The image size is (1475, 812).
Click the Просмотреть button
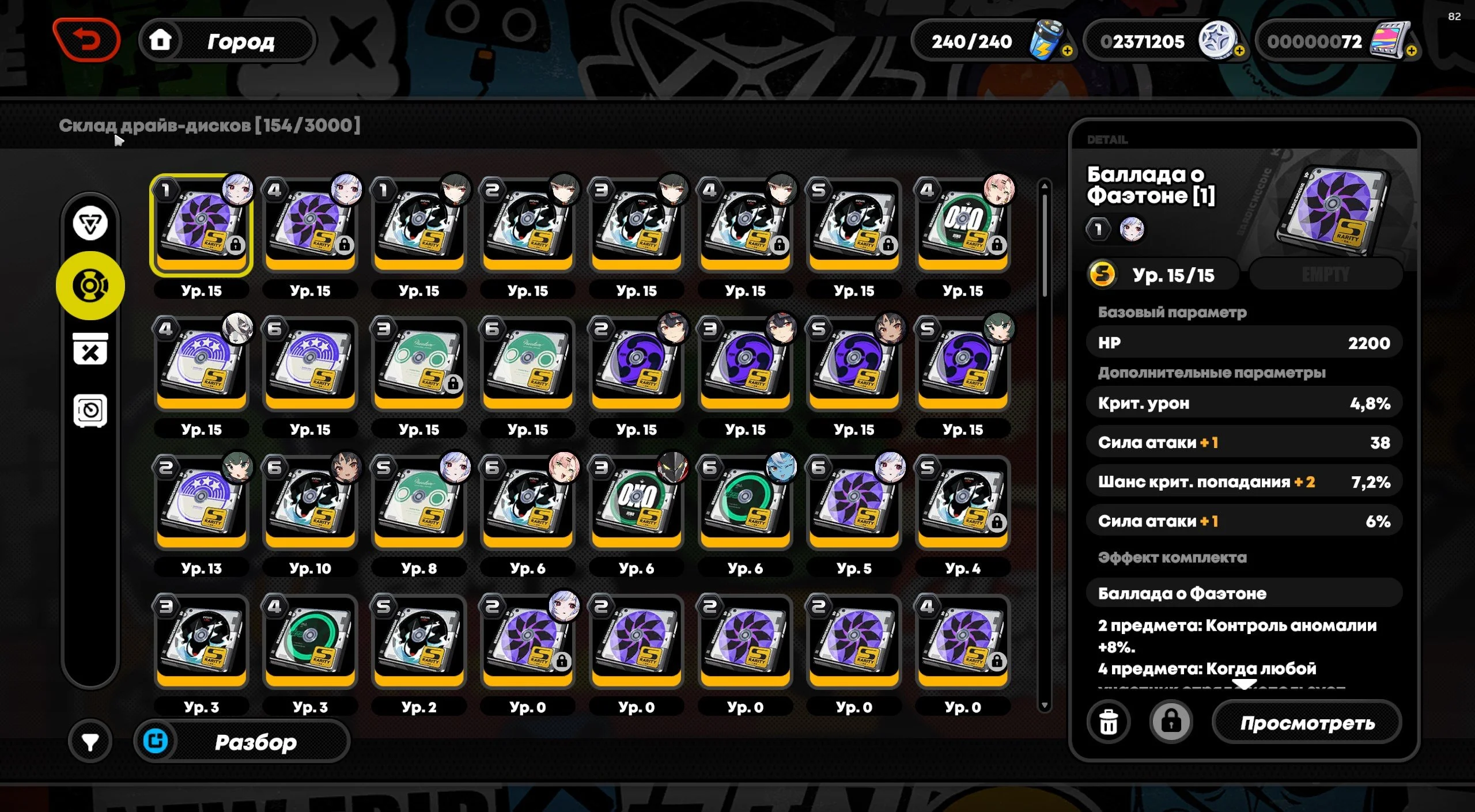1307,722
